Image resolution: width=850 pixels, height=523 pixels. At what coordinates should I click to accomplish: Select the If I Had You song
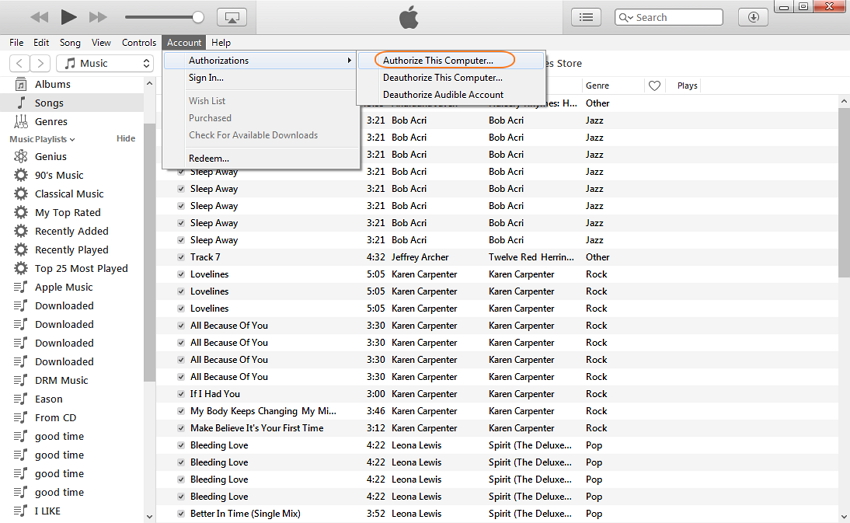pos(215,394)
